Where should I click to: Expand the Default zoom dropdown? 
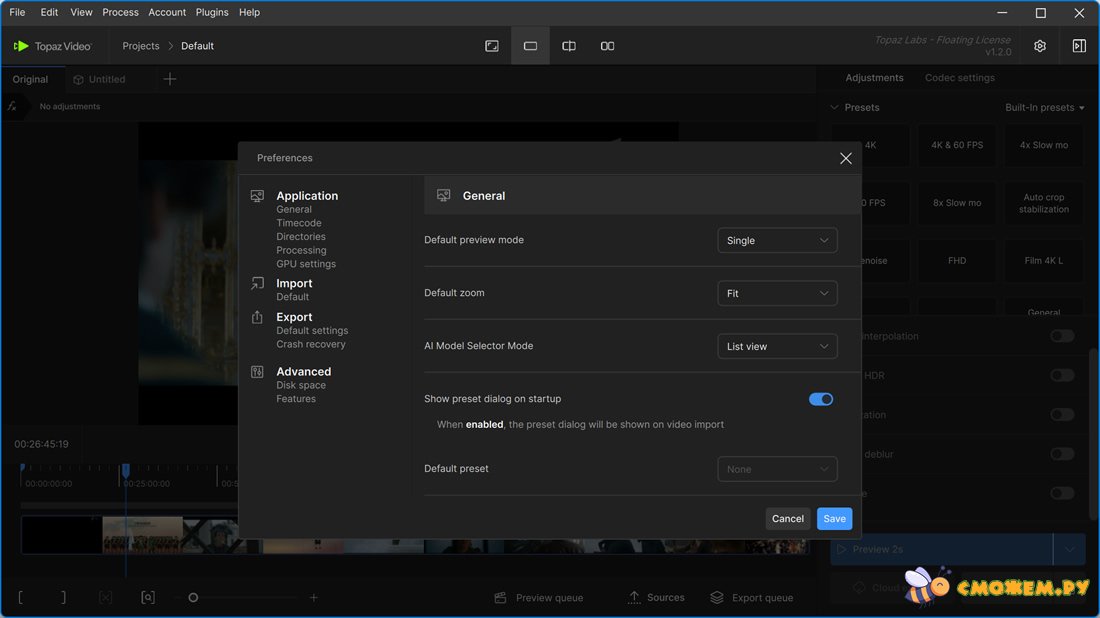[x=777, y=293]
